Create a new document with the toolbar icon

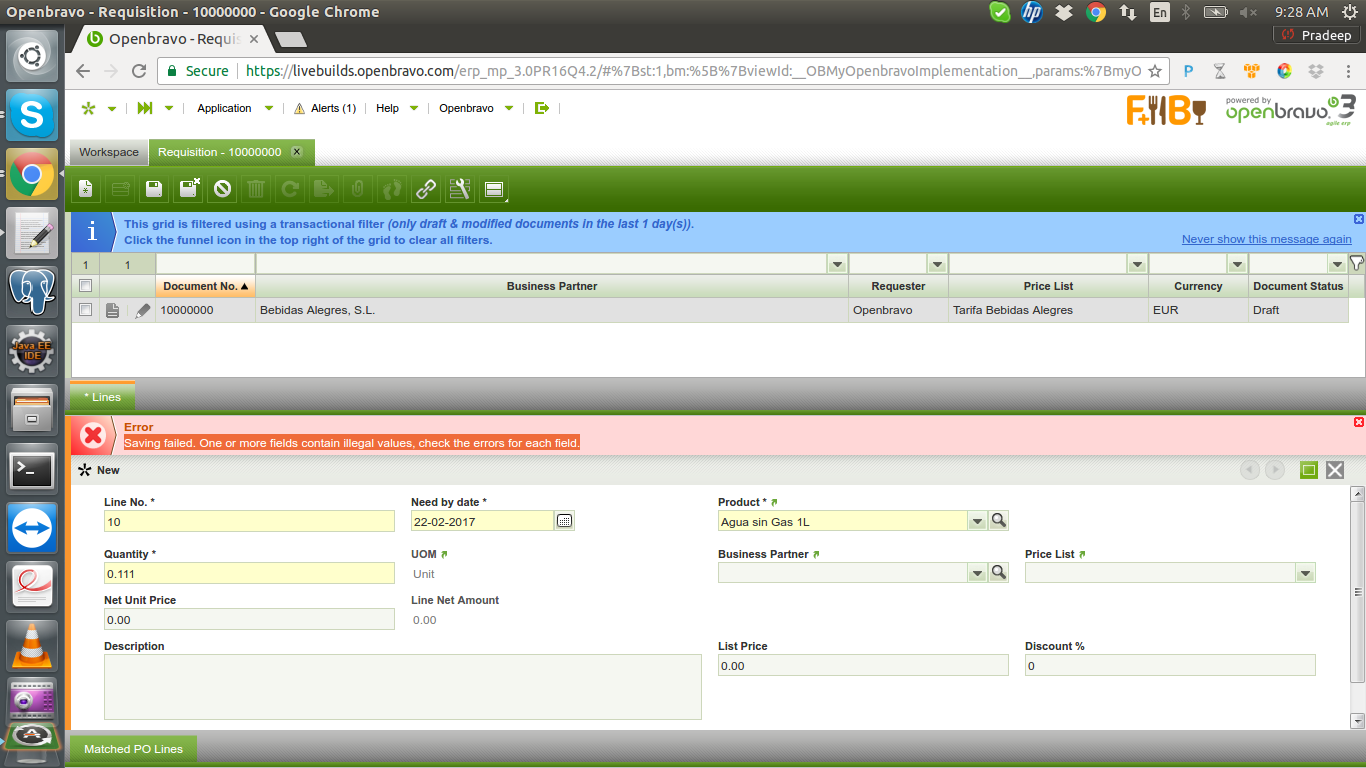86,189
